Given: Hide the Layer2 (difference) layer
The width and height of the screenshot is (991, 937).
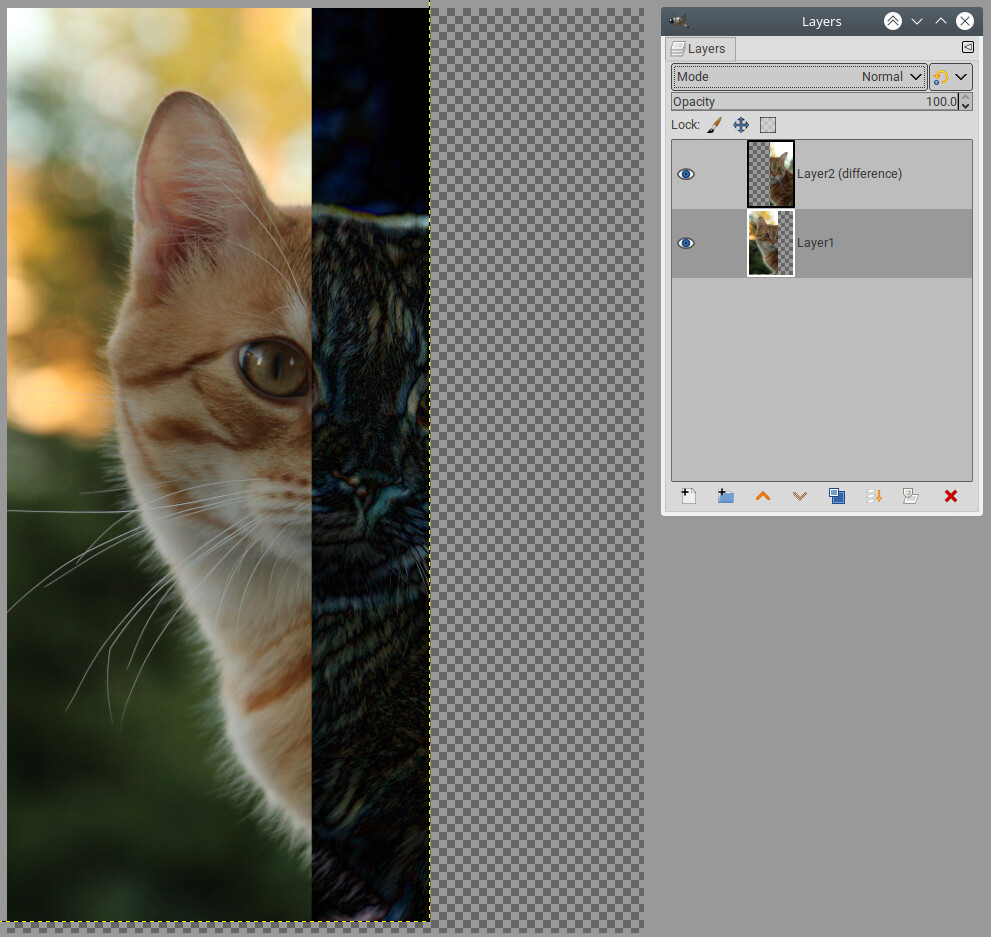Looking at the screenshot, I should (x=686, y=174).
